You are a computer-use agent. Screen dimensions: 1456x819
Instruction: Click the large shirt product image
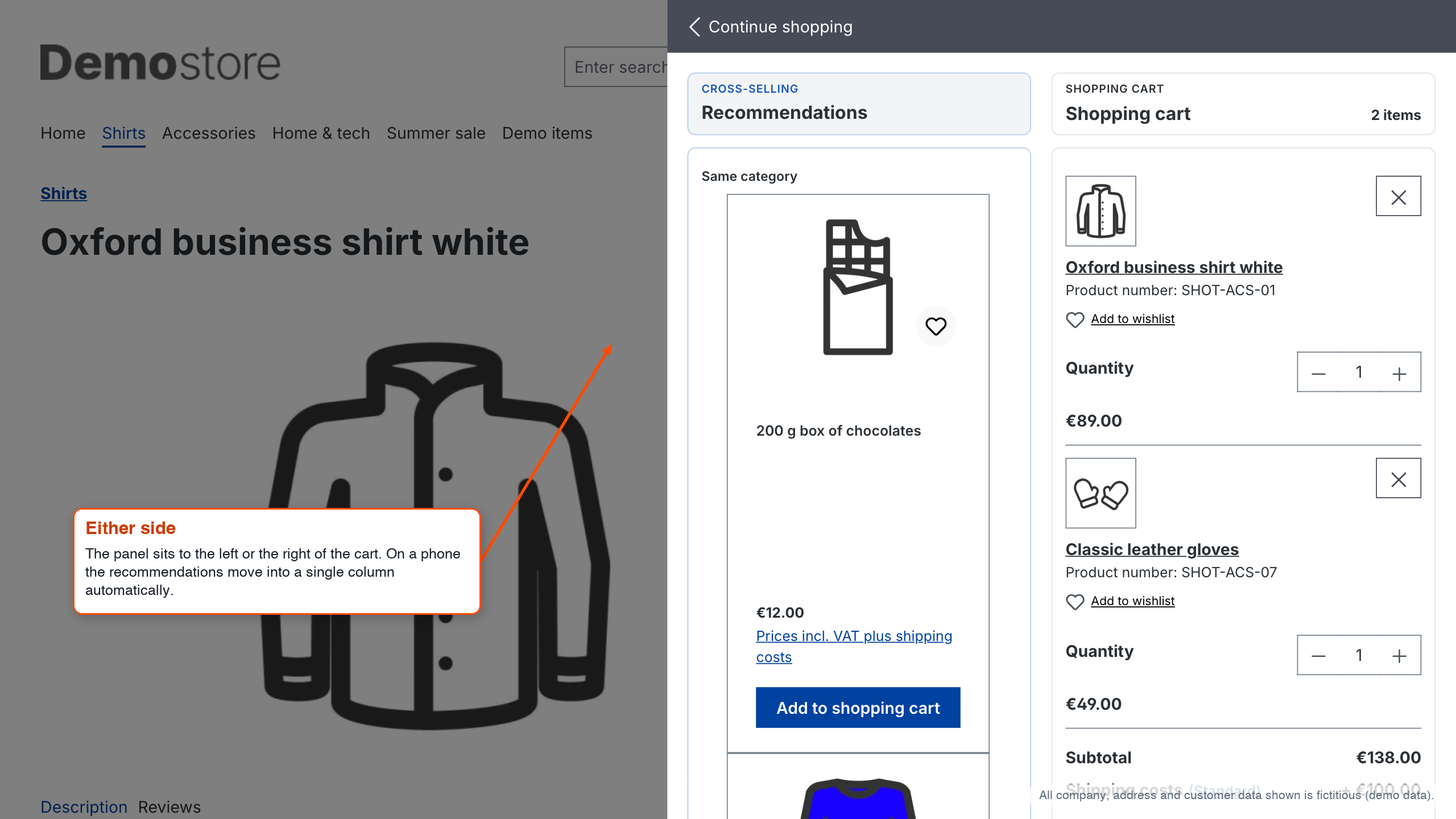(x=436, y=535)
